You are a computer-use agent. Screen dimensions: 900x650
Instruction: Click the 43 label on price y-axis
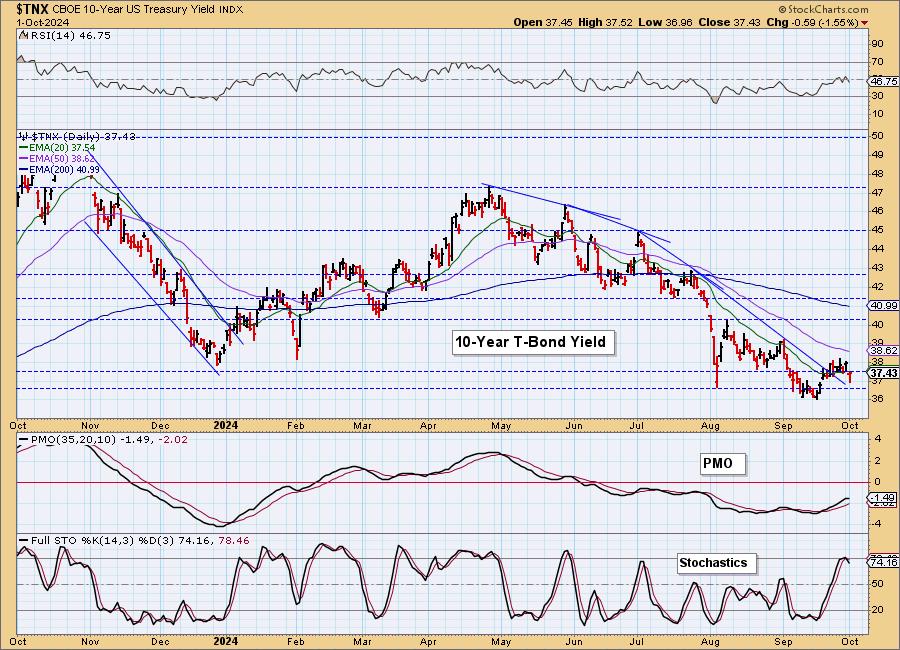point(878,268)
